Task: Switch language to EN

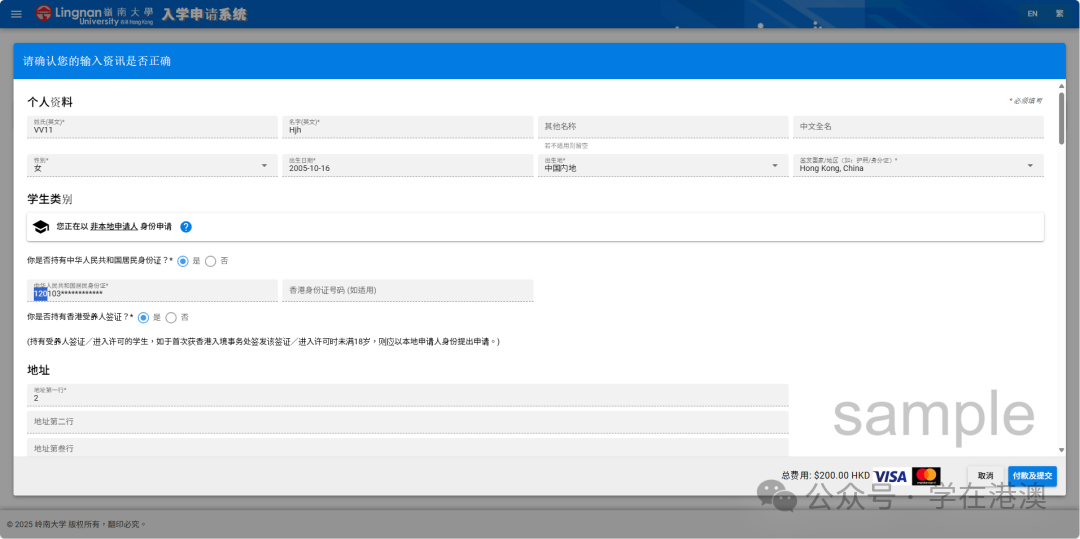Action: 1032,14
